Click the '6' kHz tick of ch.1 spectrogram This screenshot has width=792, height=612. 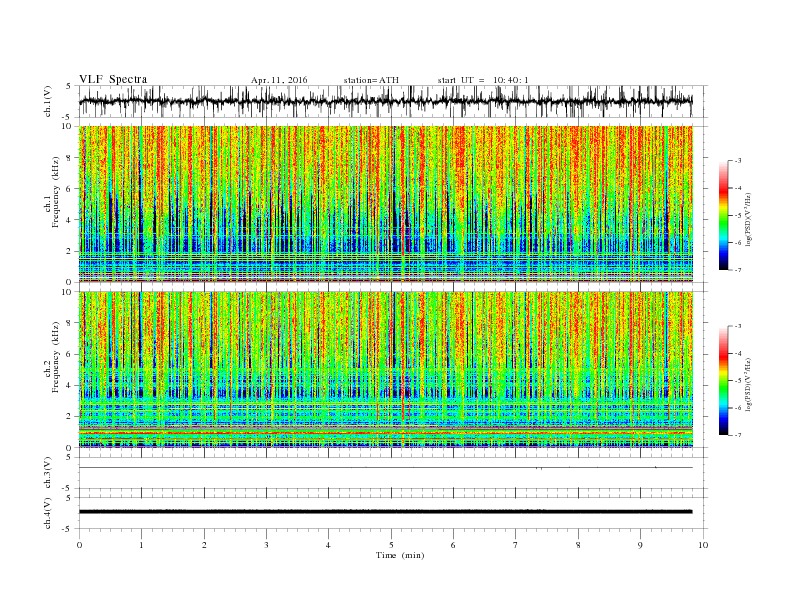pos(70,189)
